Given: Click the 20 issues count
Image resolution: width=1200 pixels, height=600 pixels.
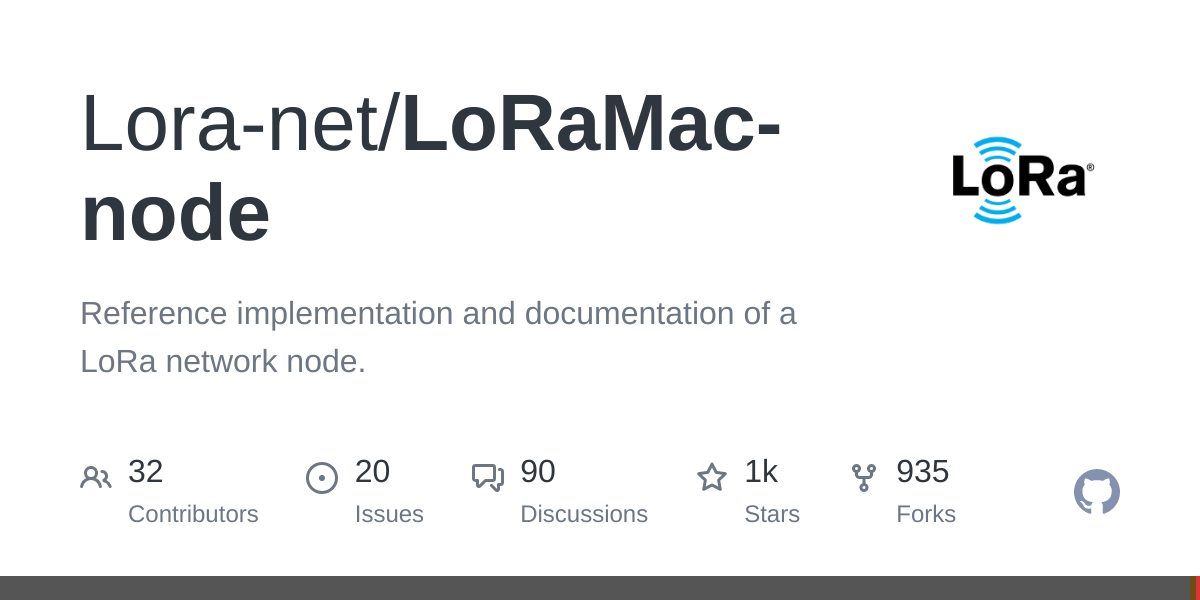Looking at the screenshot, I should (372, 471).
